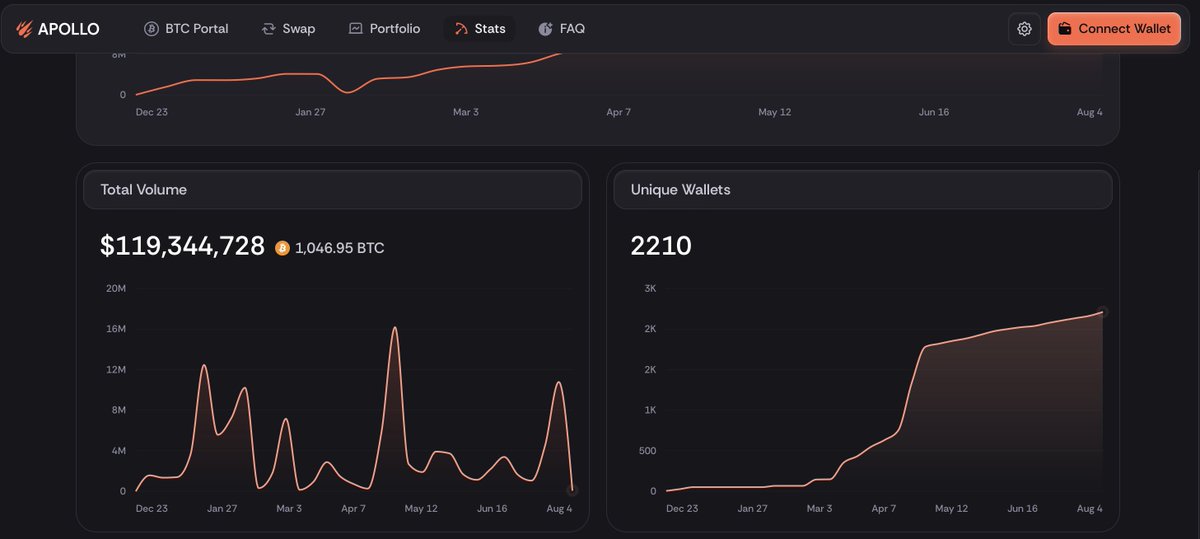Click the Total Volume chart end marker
This screenshot has height=539, width=1200.
[572, 490]
